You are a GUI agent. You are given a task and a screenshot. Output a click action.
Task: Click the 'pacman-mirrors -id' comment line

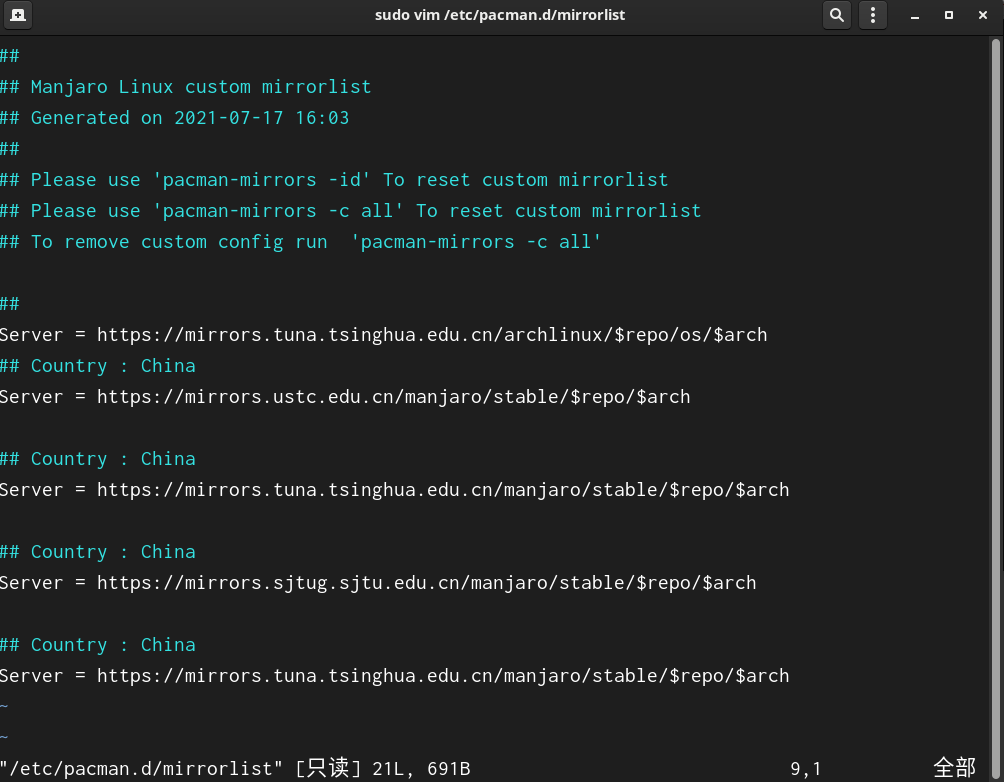(334, 180)
